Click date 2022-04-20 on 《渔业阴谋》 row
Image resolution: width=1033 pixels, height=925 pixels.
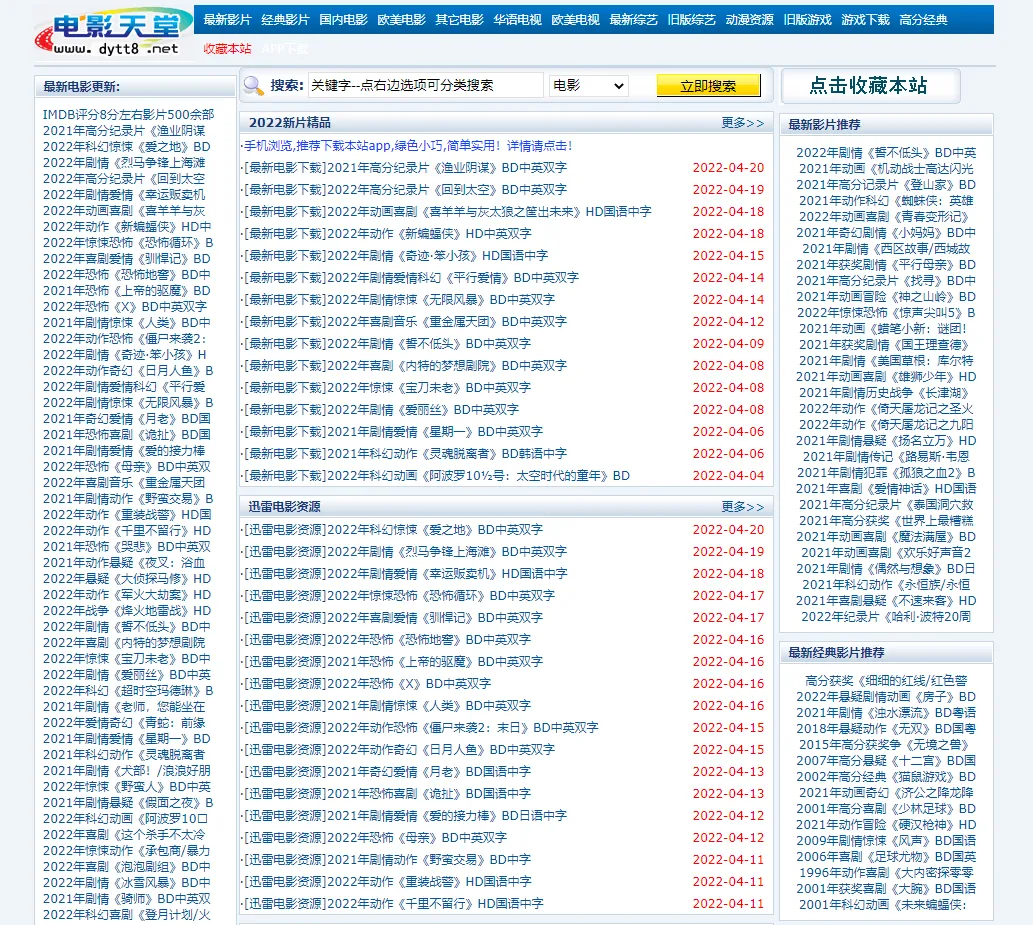point(728,168)
